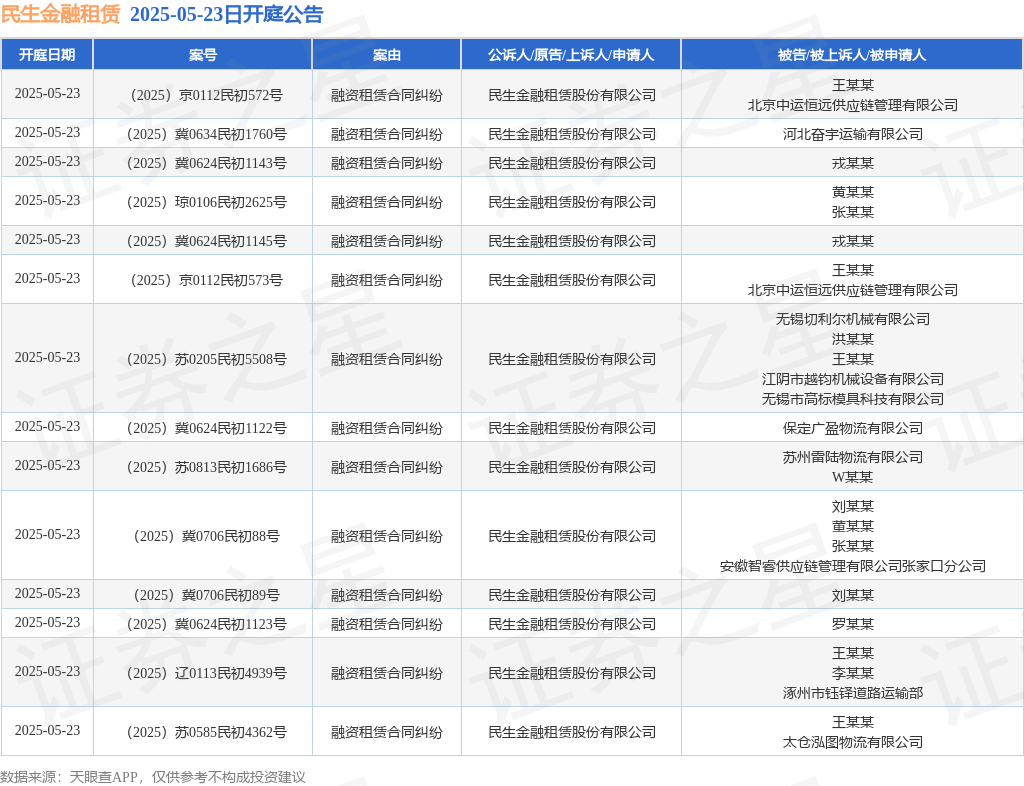Click the defendant 安徽智睿供应链管理有限公司张家口分公司
This screenshot has height=786, width=1024.
(x=853, y=567)
